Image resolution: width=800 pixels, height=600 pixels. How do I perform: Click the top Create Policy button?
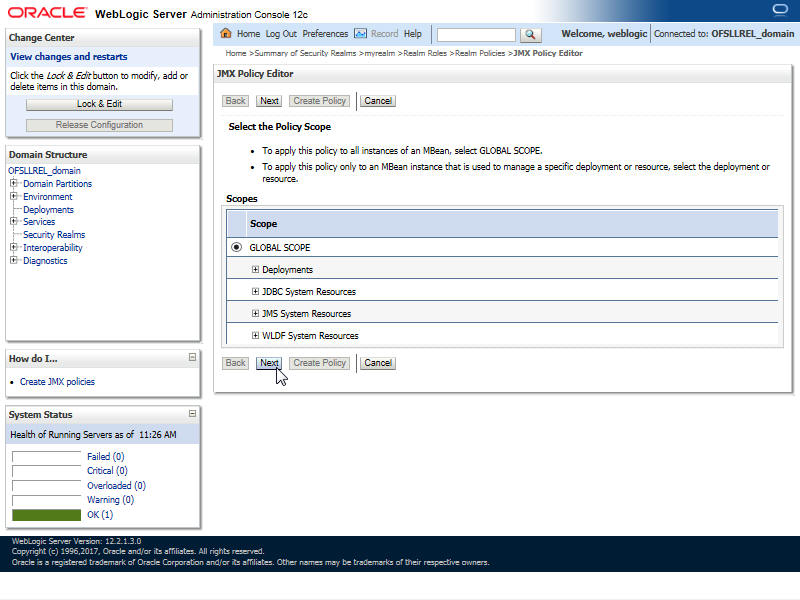tap(319, 101)
